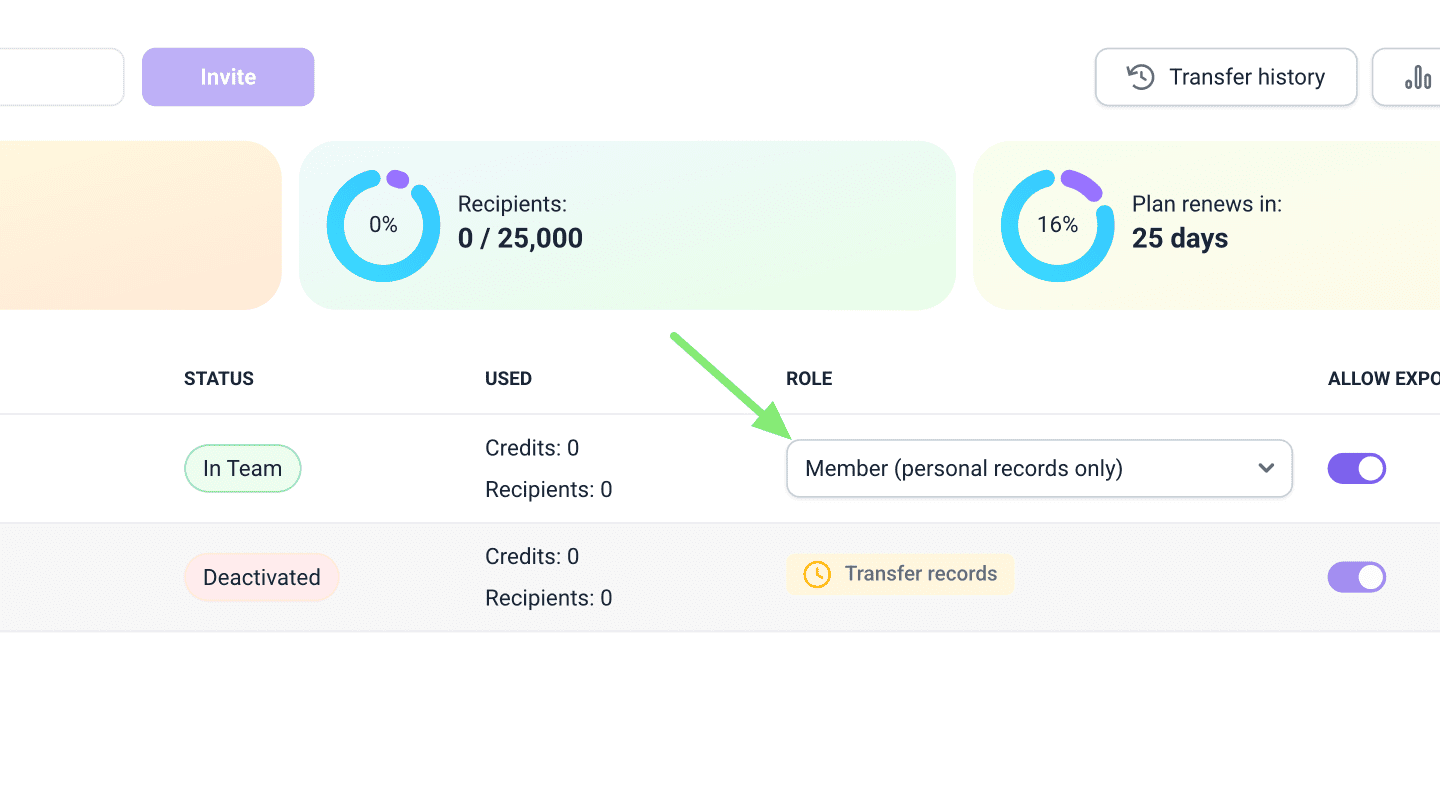Sort by the USED column header
Viewport: 1440px width, 788px height.
tap(508, 379)
